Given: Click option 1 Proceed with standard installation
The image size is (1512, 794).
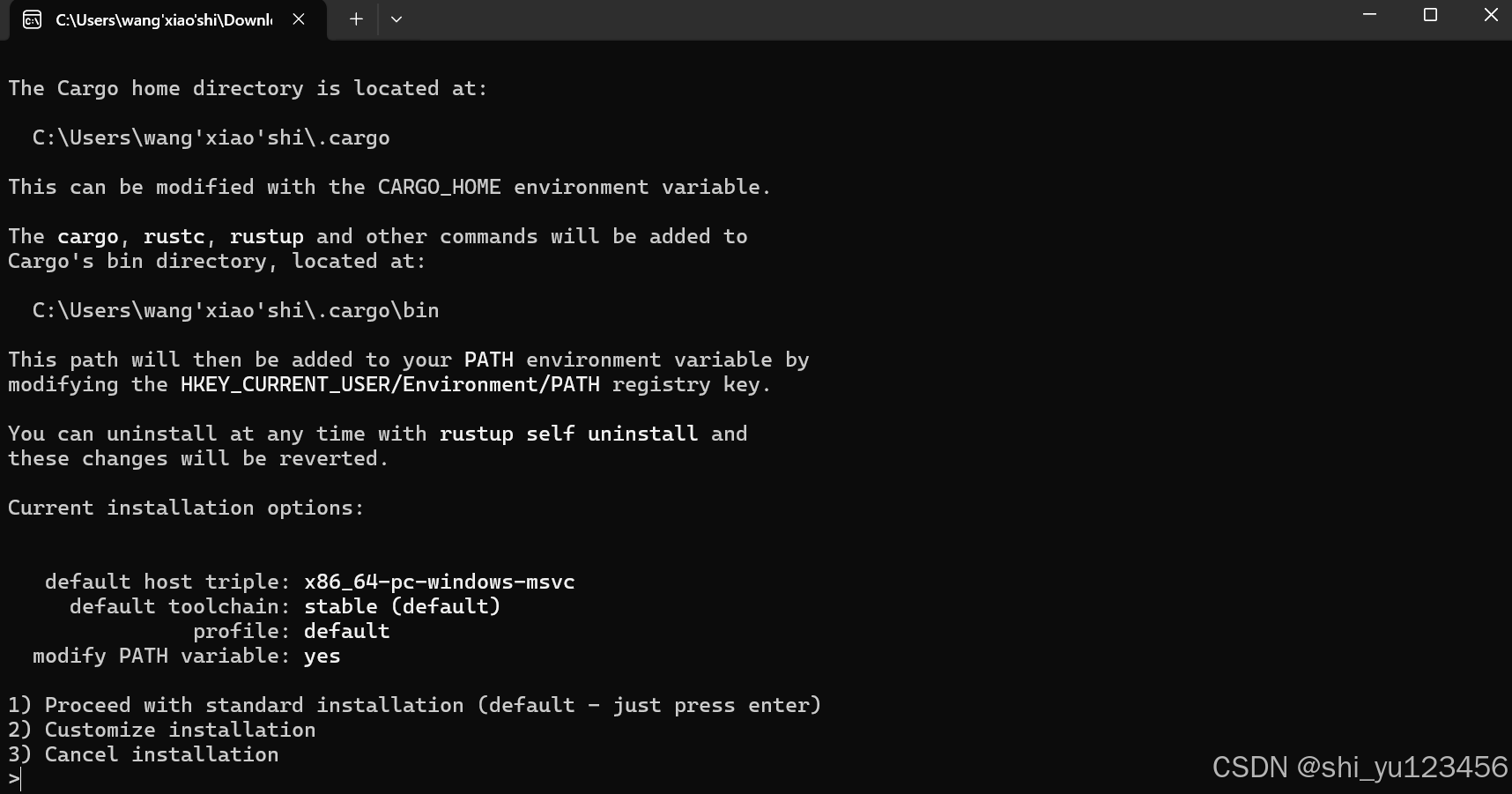Looking at the screenshot, I should (x=414, y=705).
